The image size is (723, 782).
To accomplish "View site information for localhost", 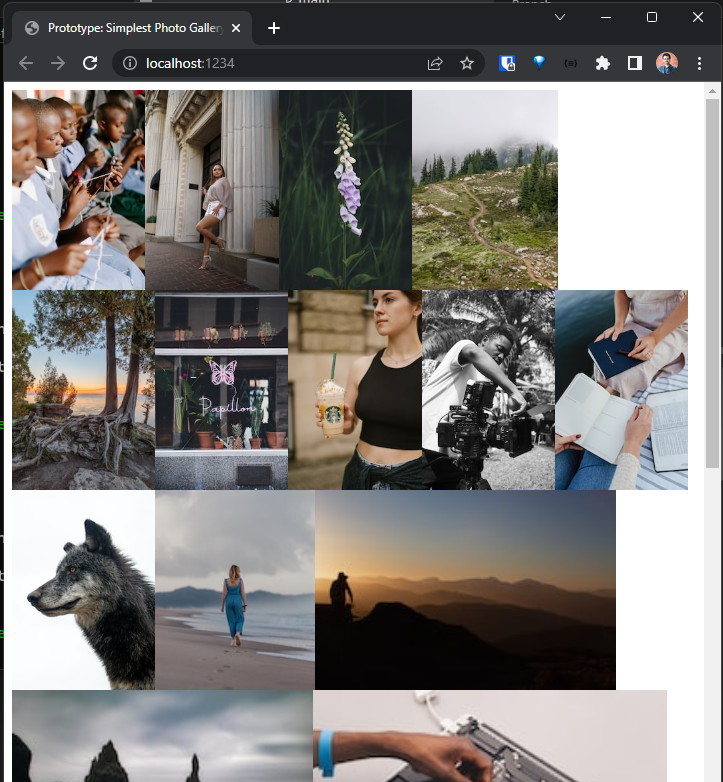I will tap(130, 63).
